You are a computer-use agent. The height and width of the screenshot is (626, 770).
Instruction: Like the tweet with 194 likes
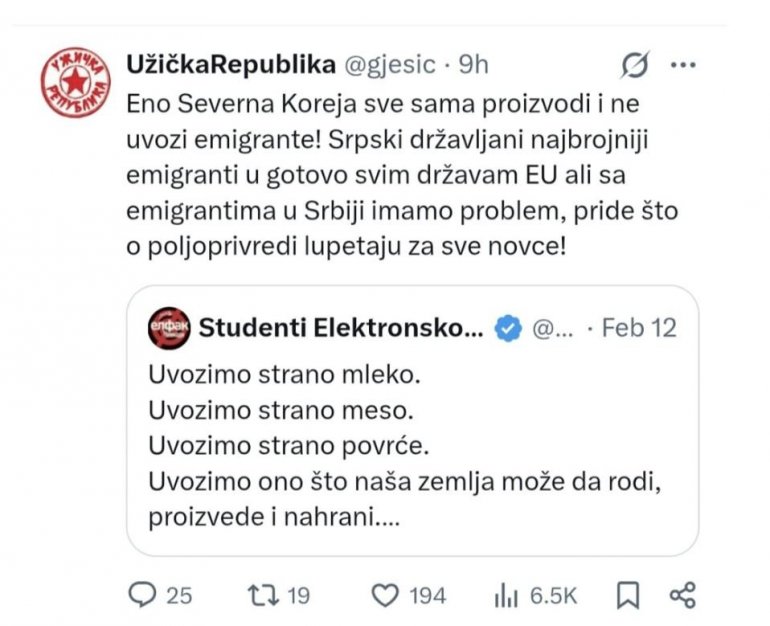[385, 595]
